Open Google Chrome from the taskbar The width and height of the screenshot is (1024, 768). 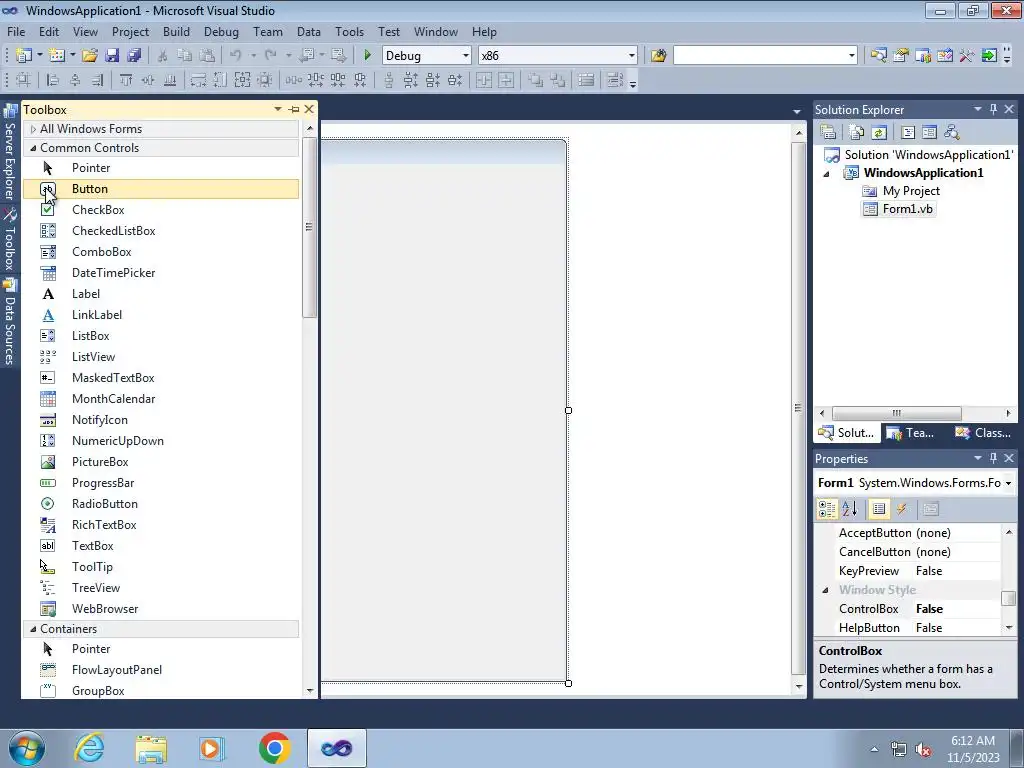[274, 748]
